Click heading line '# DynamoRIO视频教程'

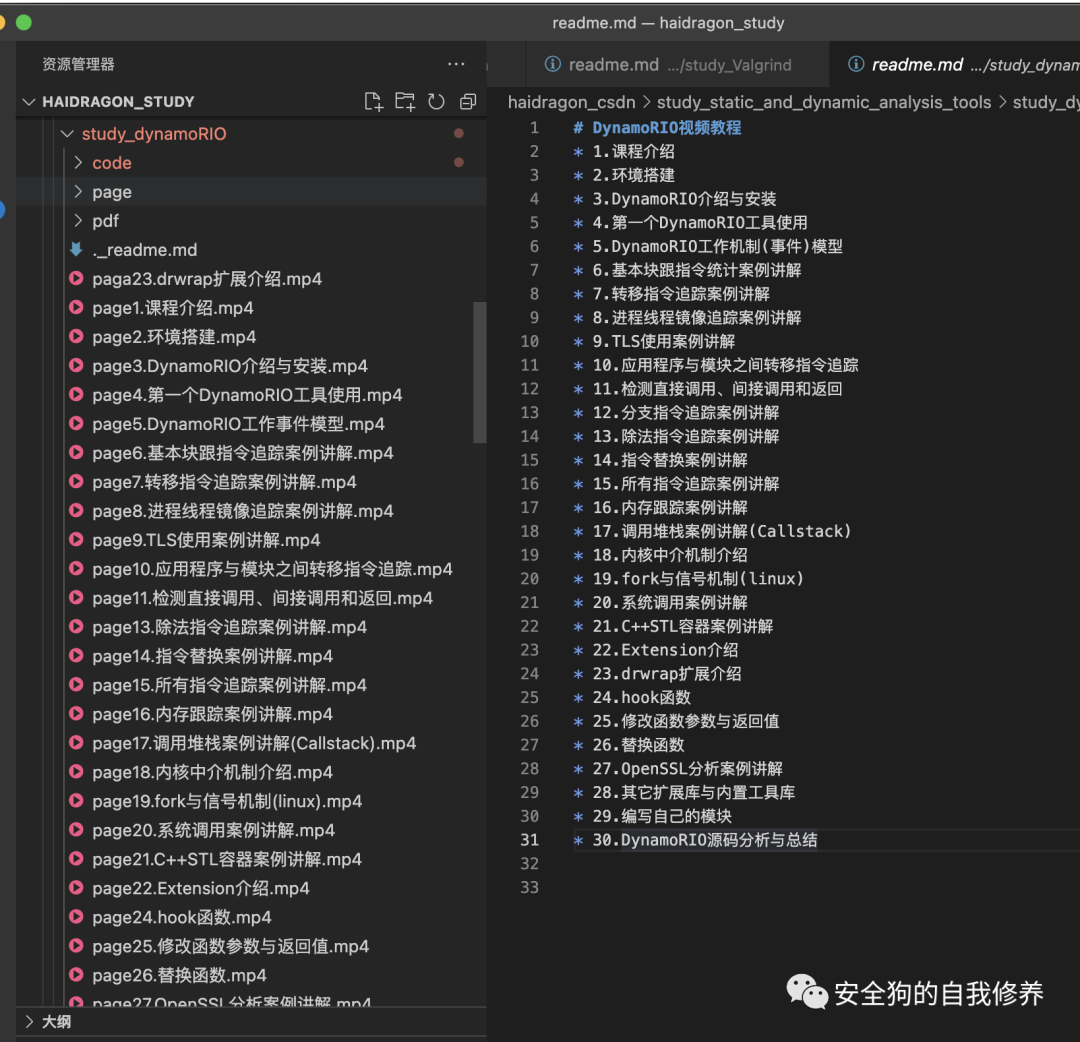(658, 127)
